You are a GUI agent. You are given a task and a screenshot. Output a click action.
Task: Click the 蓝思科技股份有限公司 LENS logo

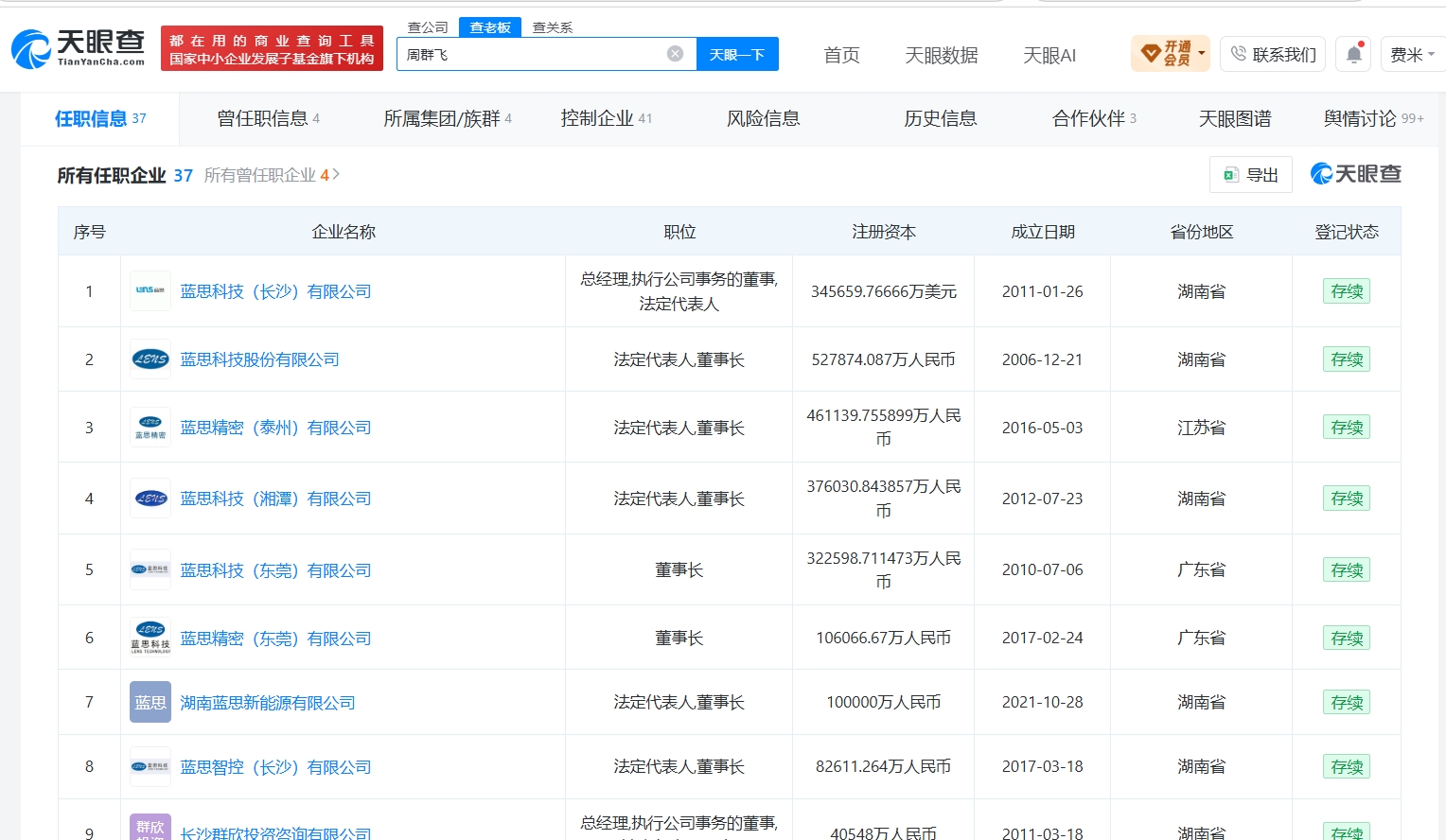coord(150,359)
